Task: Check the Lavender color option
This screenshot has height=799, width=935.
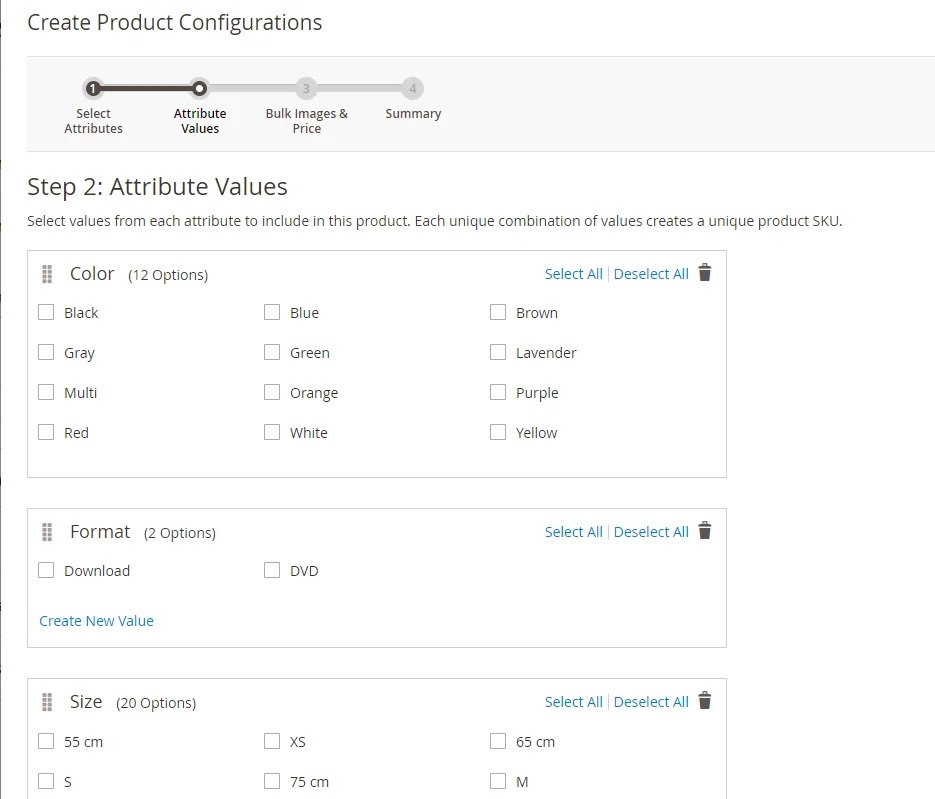Action: tap(498, 352)
